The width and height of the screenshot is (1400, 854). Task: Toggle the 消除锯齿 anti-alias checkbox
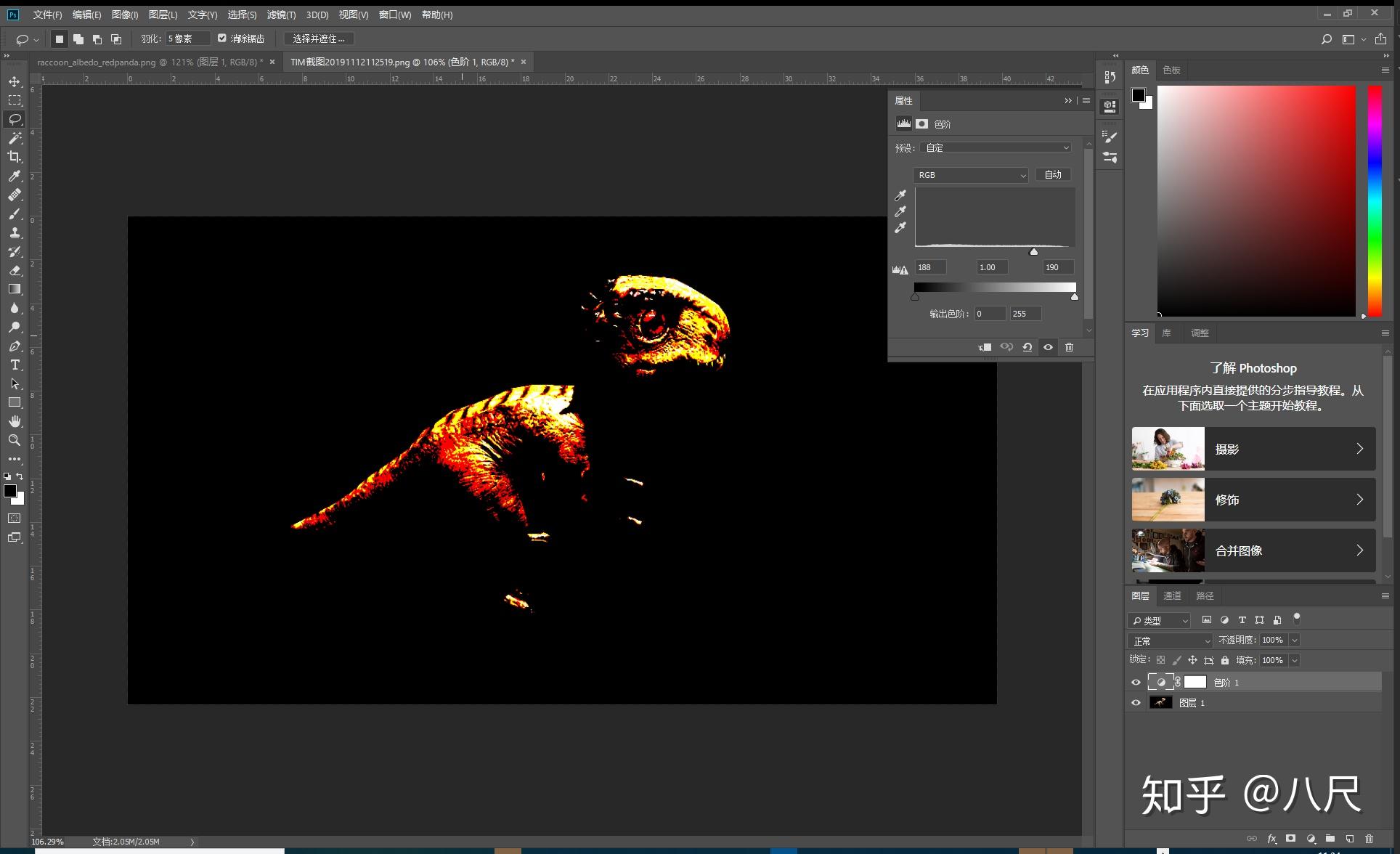[222, 38]
